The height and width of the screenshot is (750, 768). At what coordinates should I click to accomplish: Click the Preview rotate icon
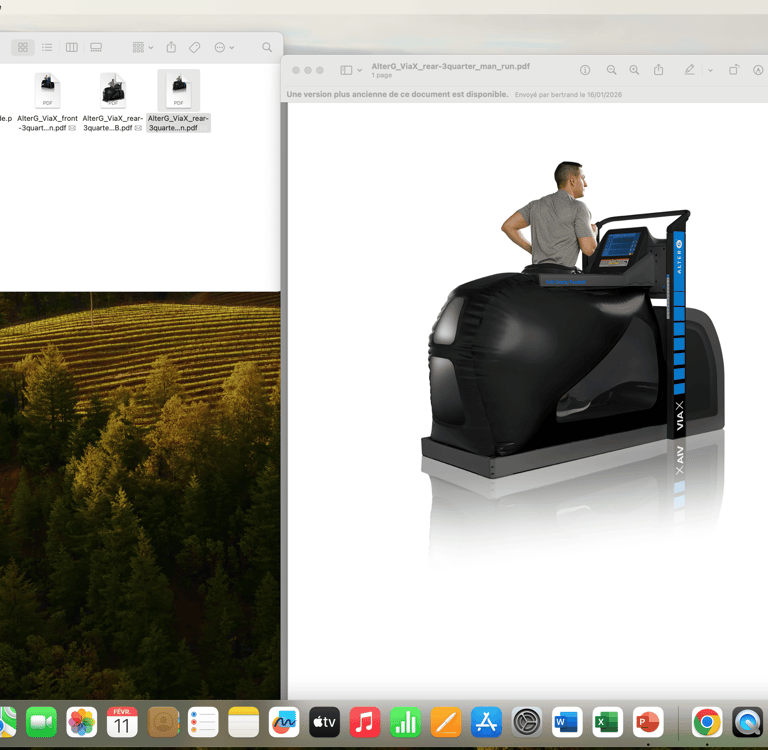(733, 70)
